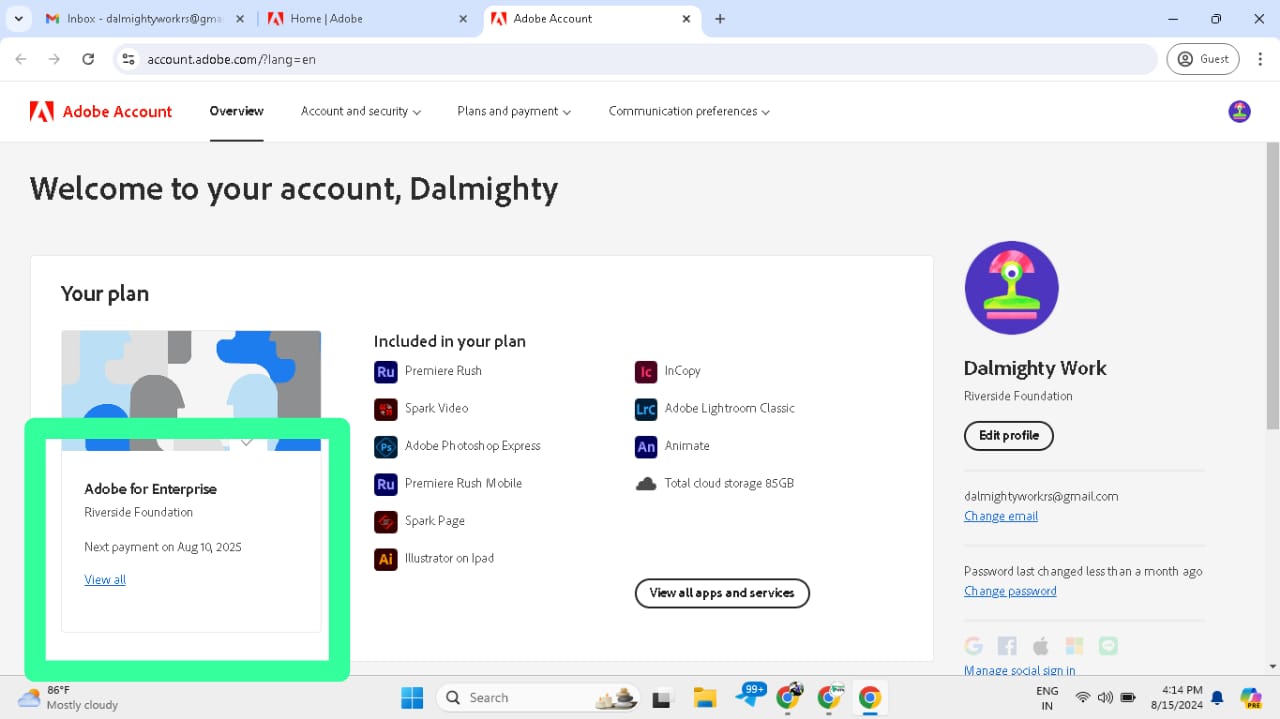Reload the page with the browser refresh icon
The height and width of the screenshot is (719, 1280).
(88, 59)
